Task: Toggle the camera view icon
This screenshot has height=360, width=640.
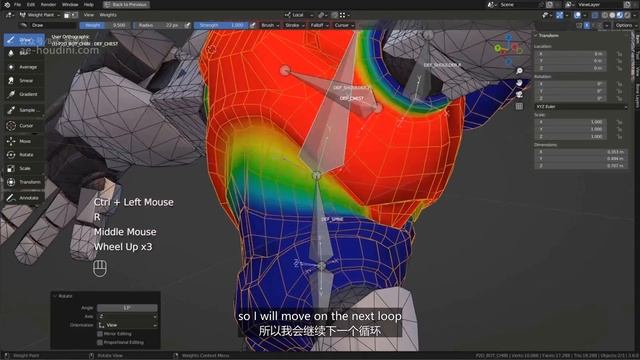Action: click(x=519, y=95)
